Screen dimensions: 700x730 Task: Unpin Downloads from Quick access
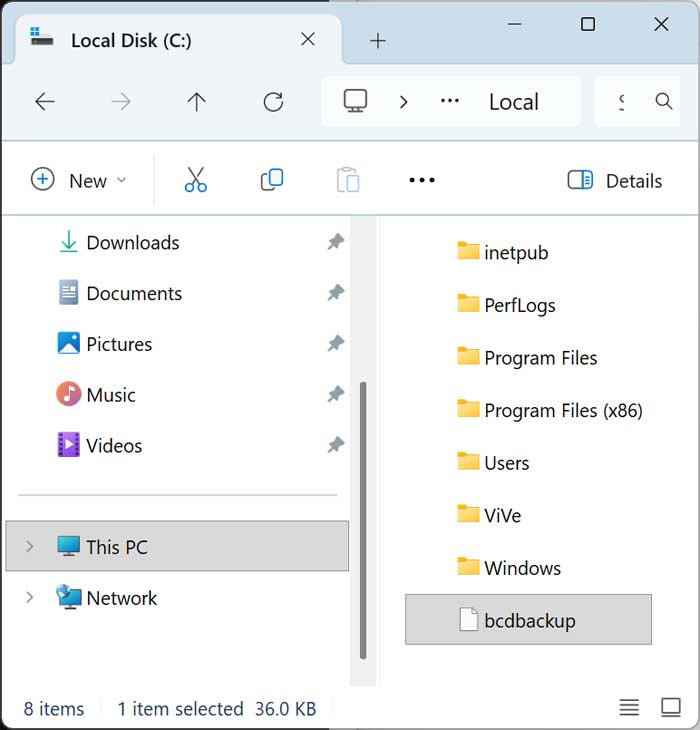[x=336, y=242]
